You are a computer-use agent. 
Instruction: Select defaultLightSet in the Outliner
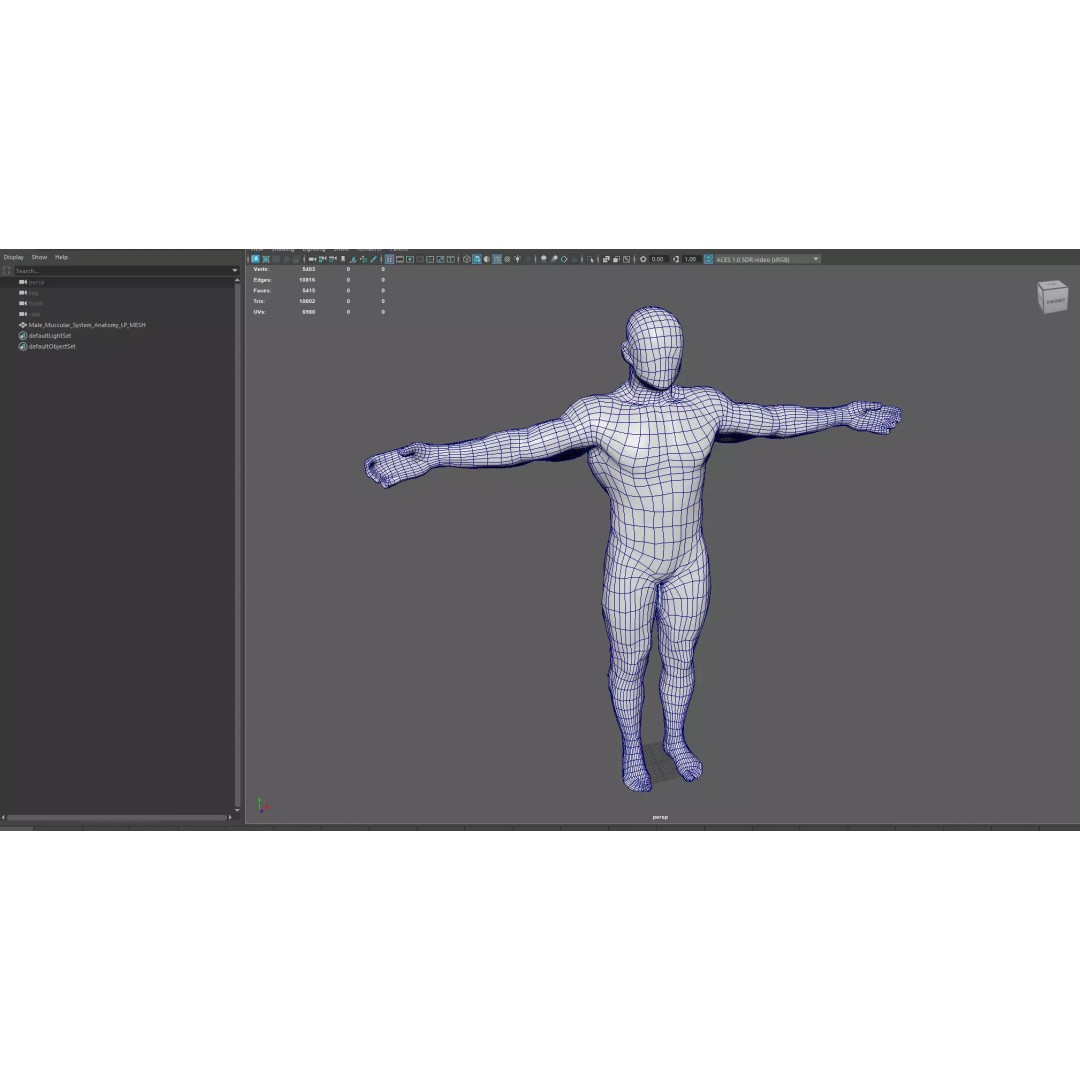[x=50, y=335]
